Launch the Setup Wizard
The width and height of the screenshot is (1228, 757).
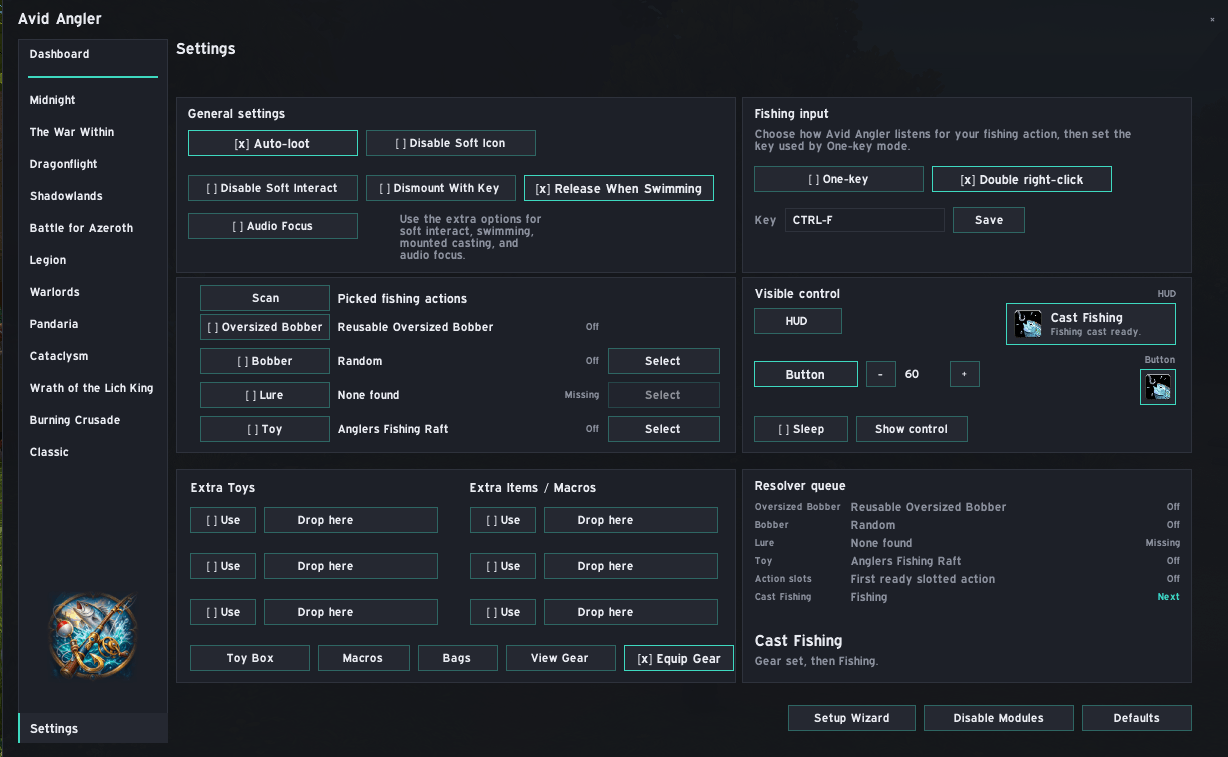[x=851, y=718]
